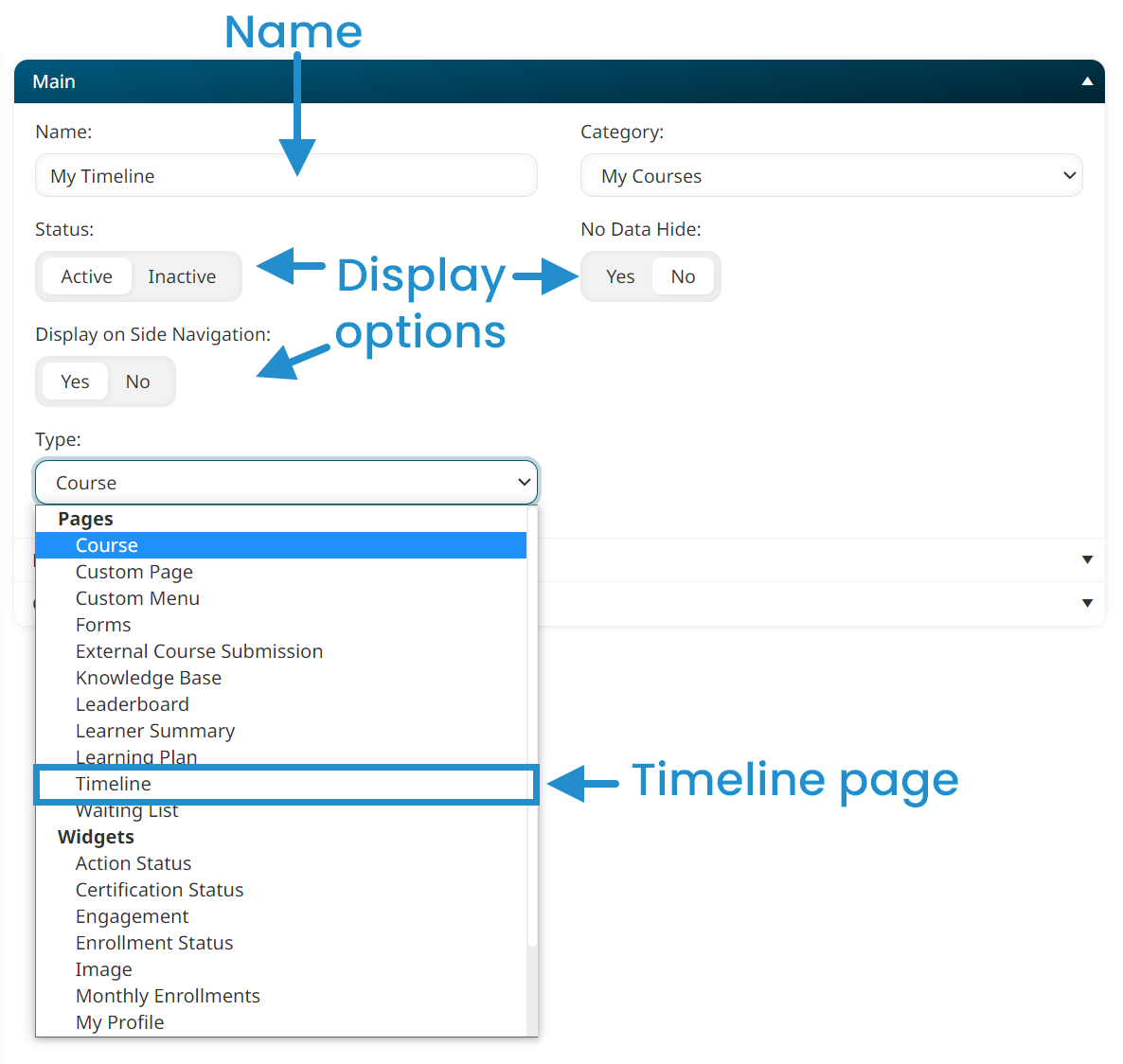The height and width of the screenshot is (1064, 1123).
Task: Expand the first collapsed section below the dropdown
Action: [1086, 560]
